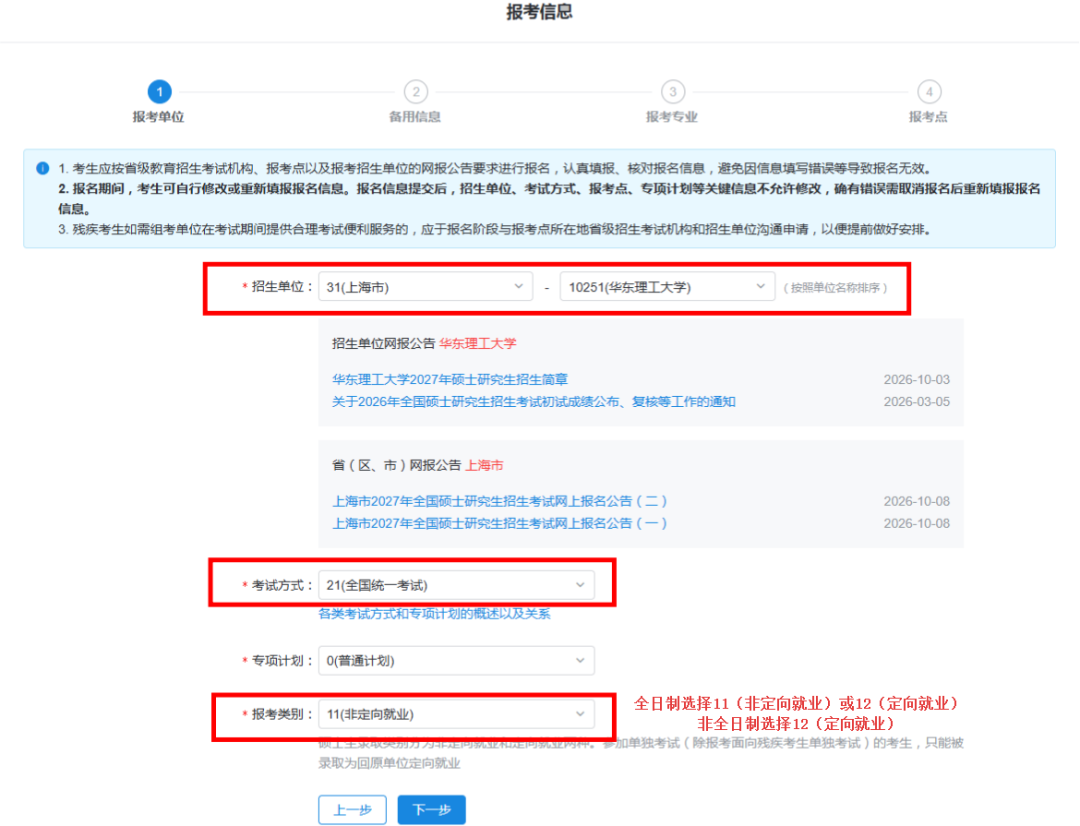Click the step 3 circle 报考专业
Screen dimensions: 1080x826
click(672, 92)
